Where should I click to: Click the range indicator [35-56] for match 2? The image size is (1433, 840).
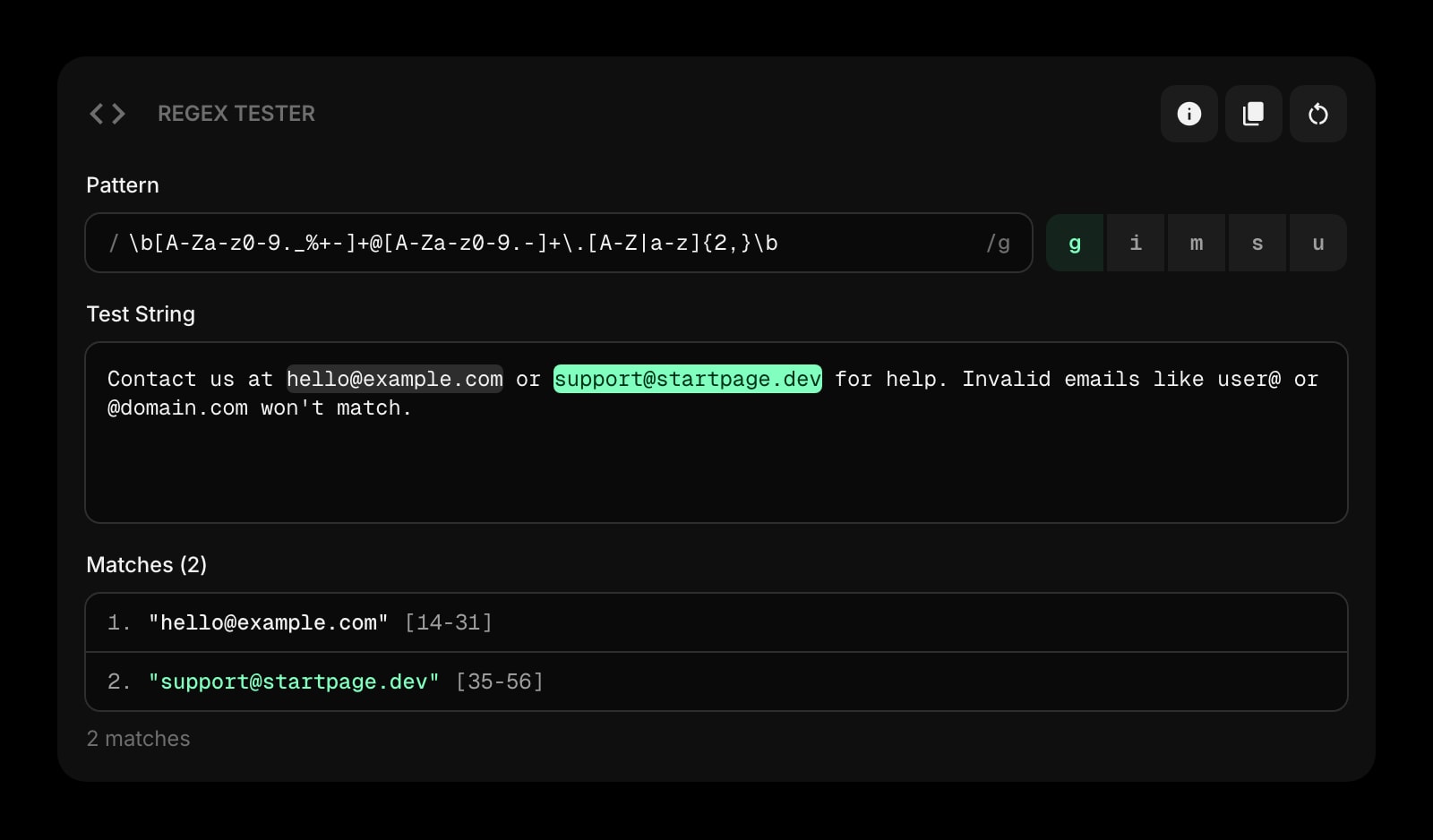(500, 681)
